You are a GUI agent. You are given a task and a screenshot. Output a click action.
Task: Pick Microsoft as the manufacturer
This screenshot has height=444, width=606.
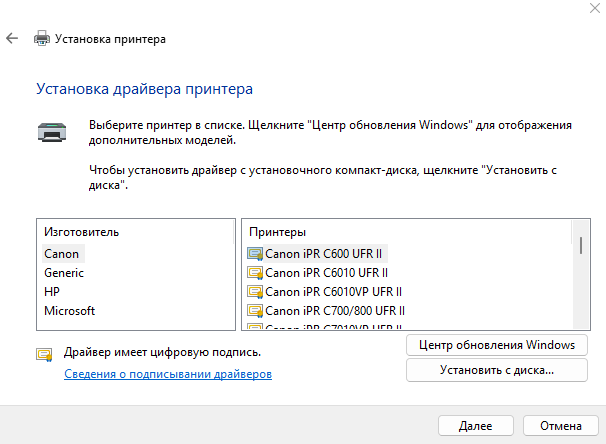pyautogui.click(x=70, y=311)
